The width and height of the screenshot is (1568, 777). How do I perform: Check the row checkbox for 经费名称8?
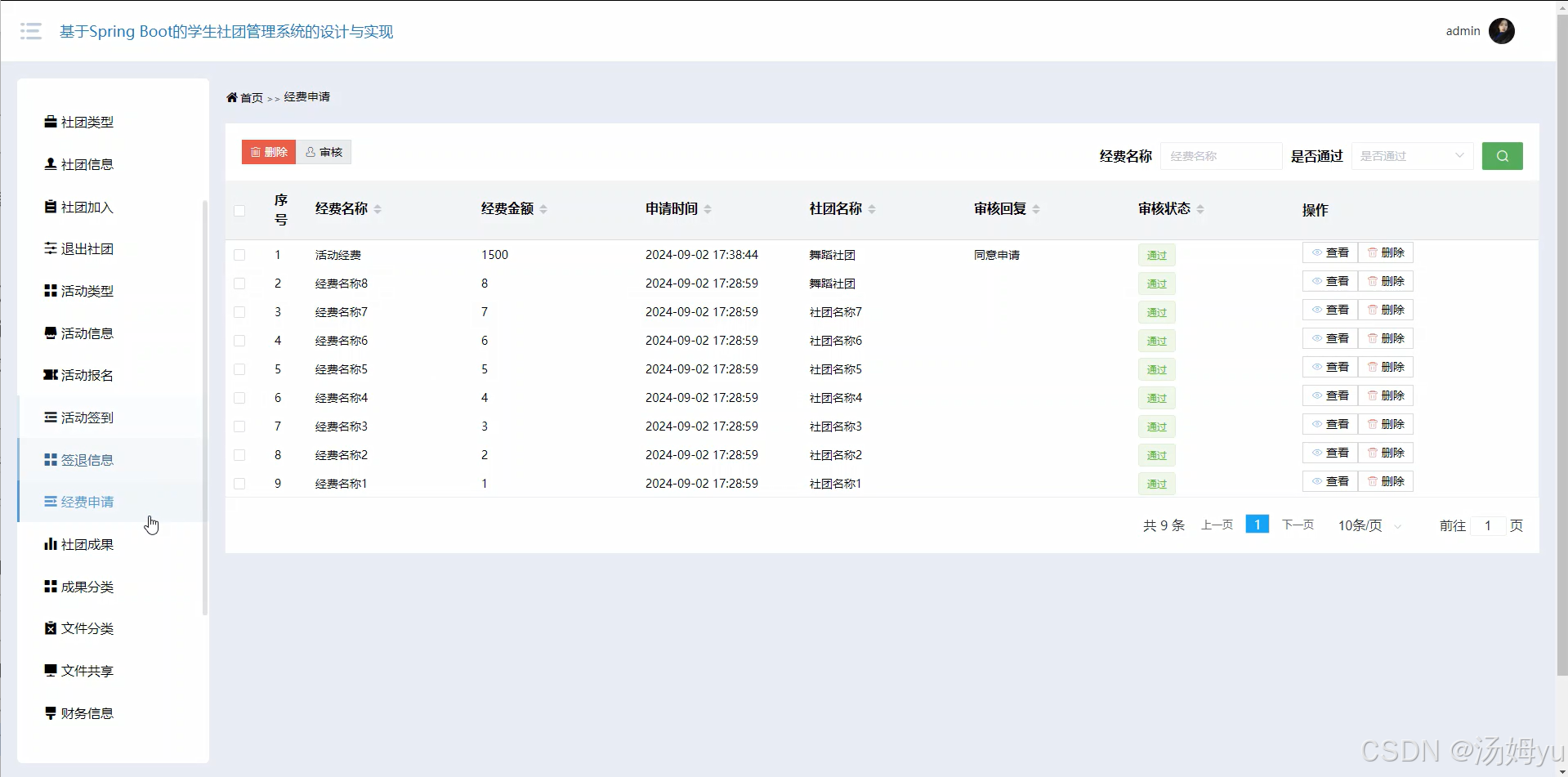click(239, 284)
